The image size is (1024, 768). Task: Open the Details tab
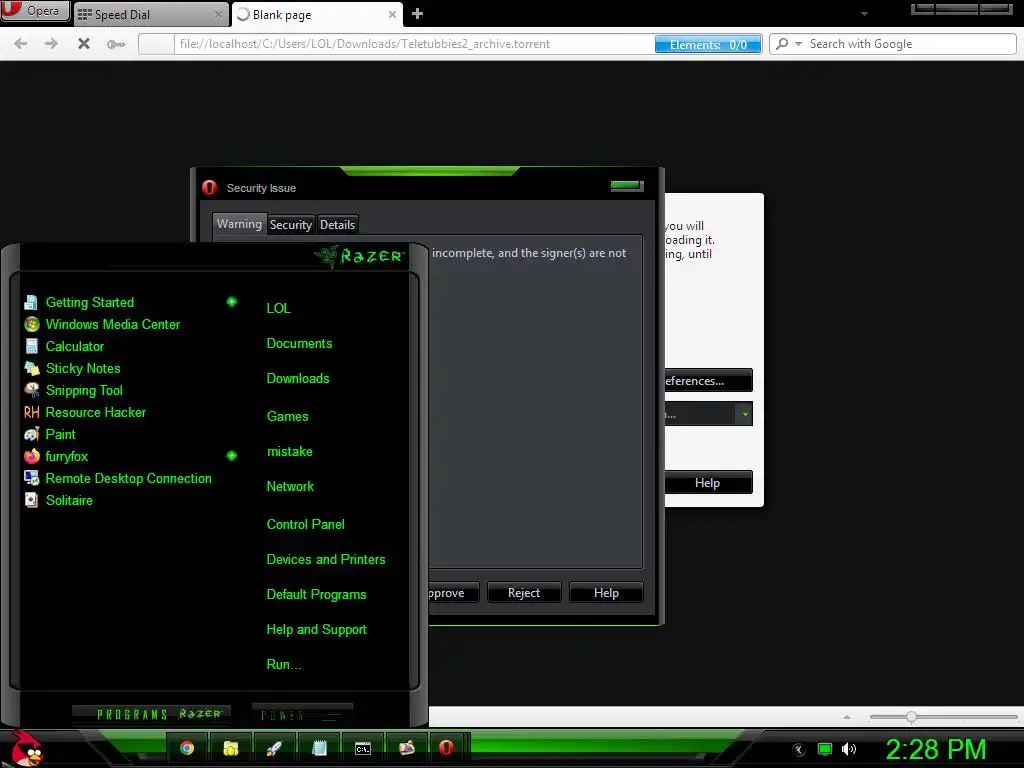coord(338,225)
